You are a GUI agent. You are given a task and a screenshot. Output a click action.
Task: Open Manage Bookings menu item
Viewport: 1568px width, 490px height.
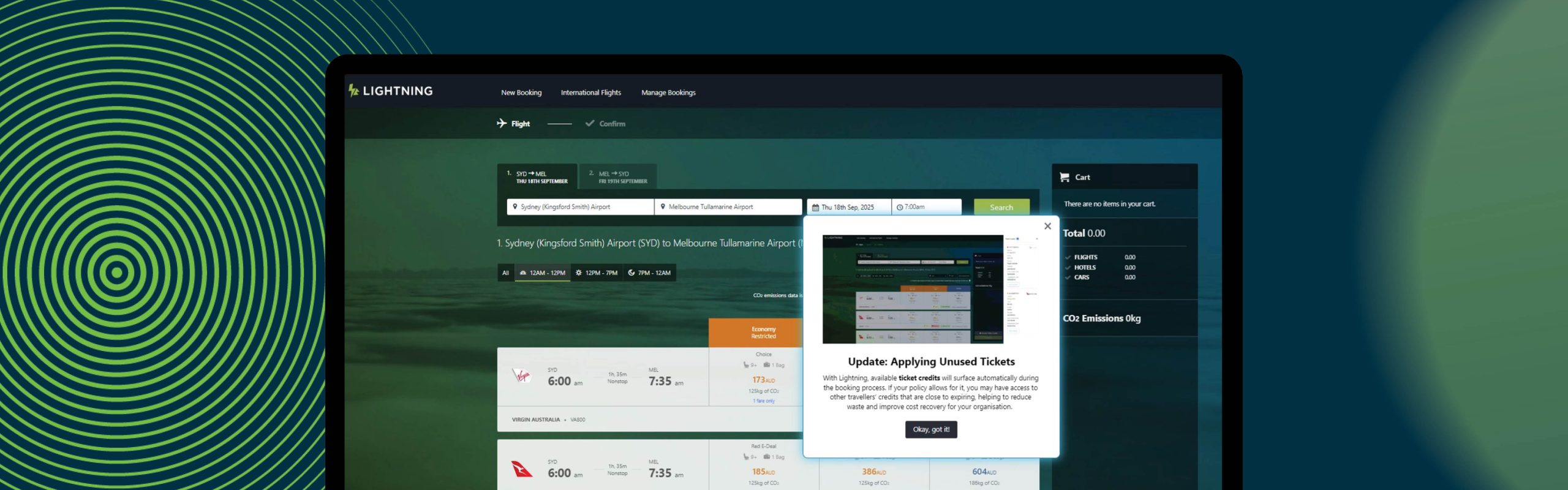(x=668, y=92)
